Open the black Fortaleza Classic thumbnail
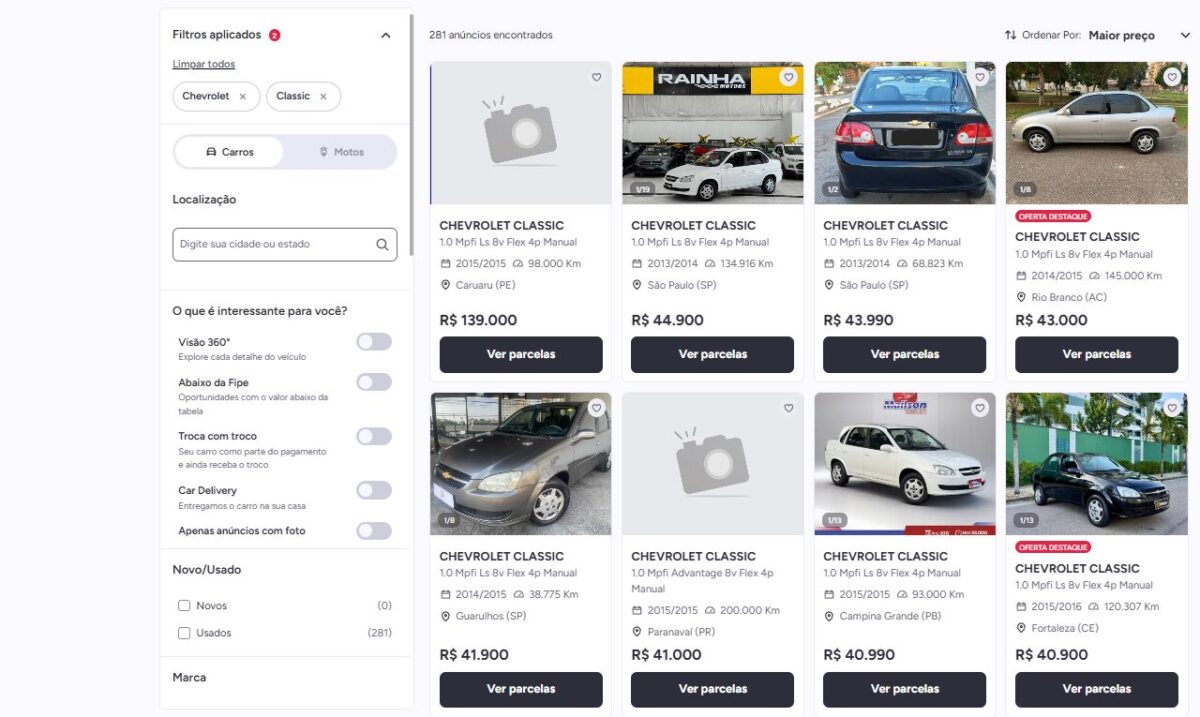The image size is (1200, 717). [x=1096, y=463]
